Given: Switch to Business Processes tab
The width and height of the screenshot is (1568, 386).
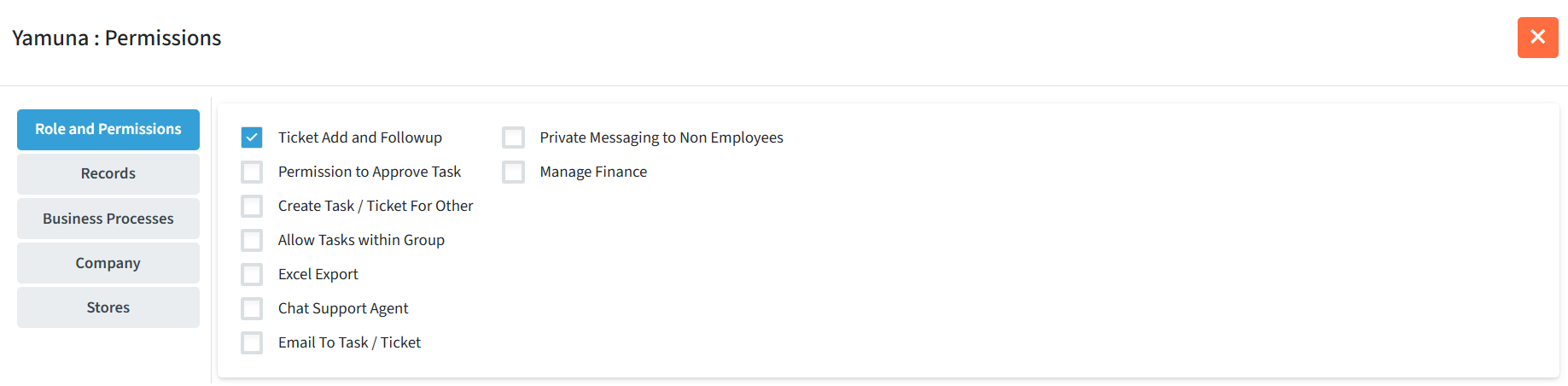Looking at the screenshot, I should click(x=108, y=219).
